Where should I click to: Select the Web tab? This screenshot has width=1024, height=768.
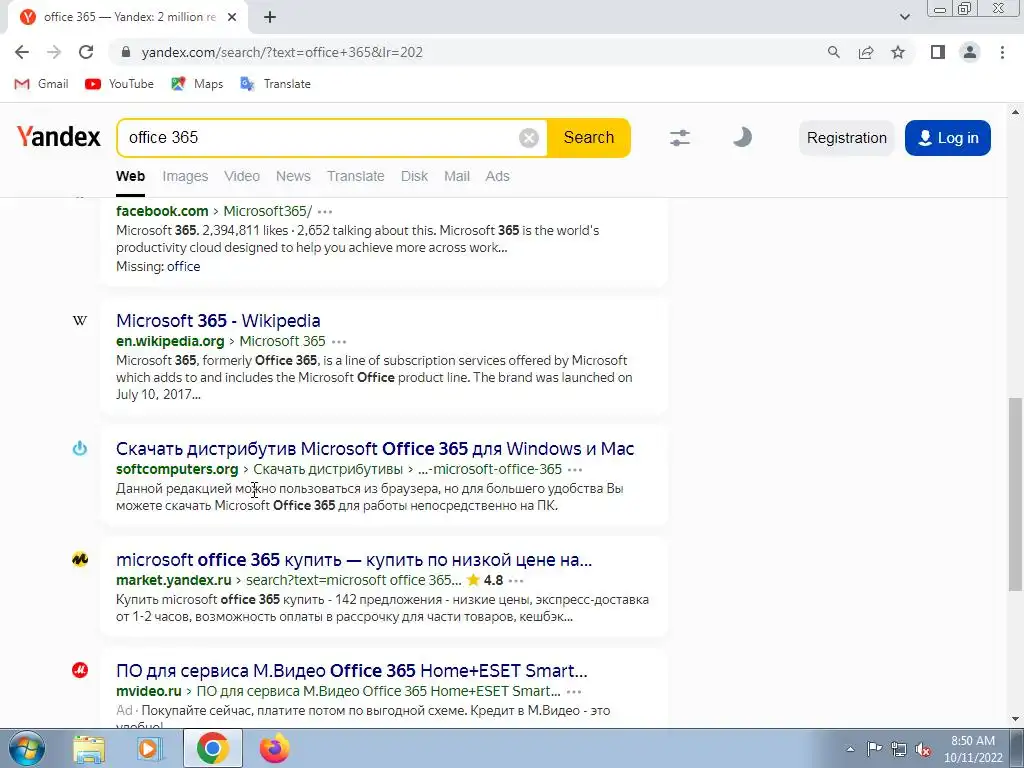coord(131,176)
